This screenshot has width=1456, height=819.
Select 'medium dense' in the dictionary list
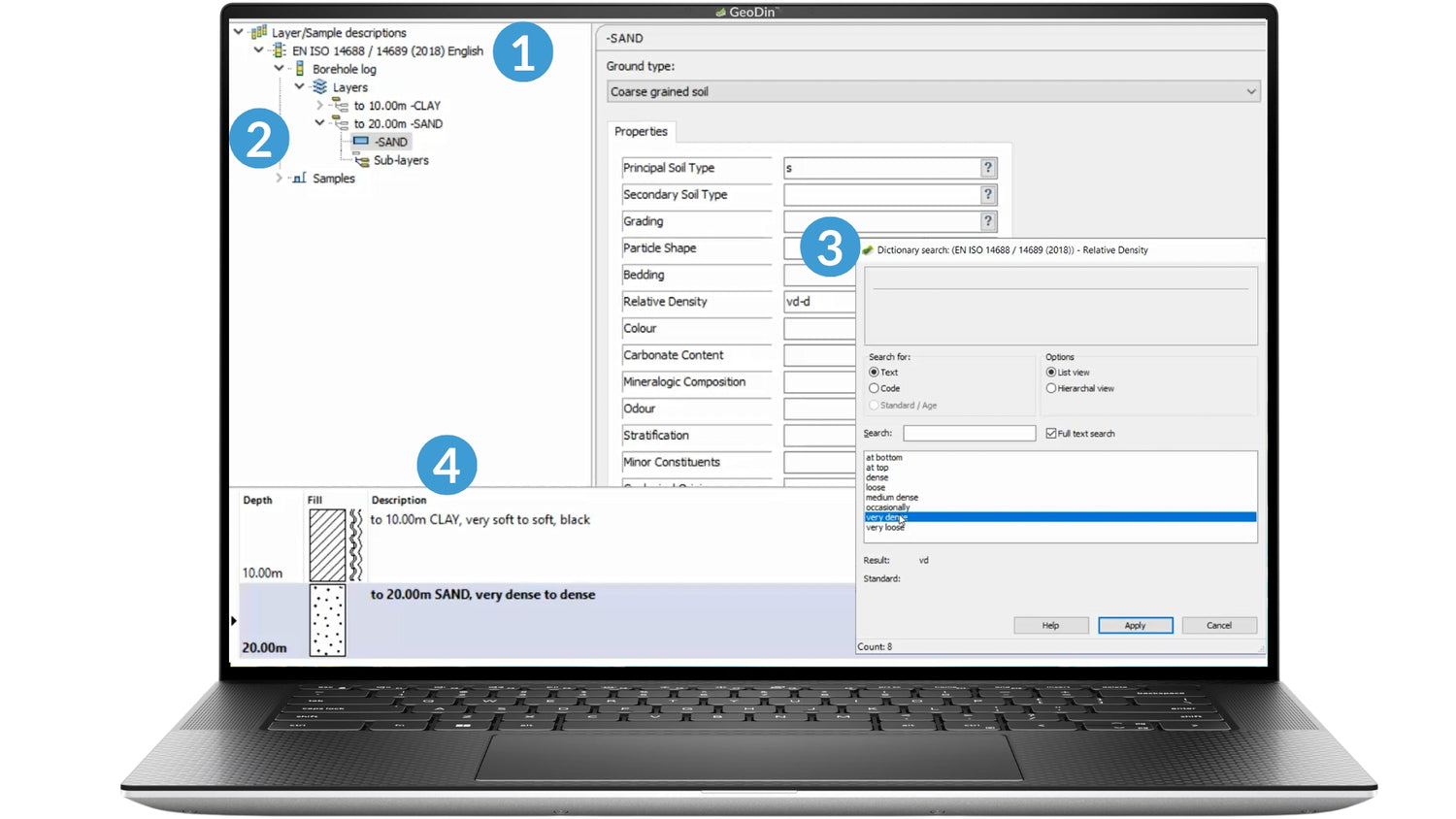[x=892, y=498]
